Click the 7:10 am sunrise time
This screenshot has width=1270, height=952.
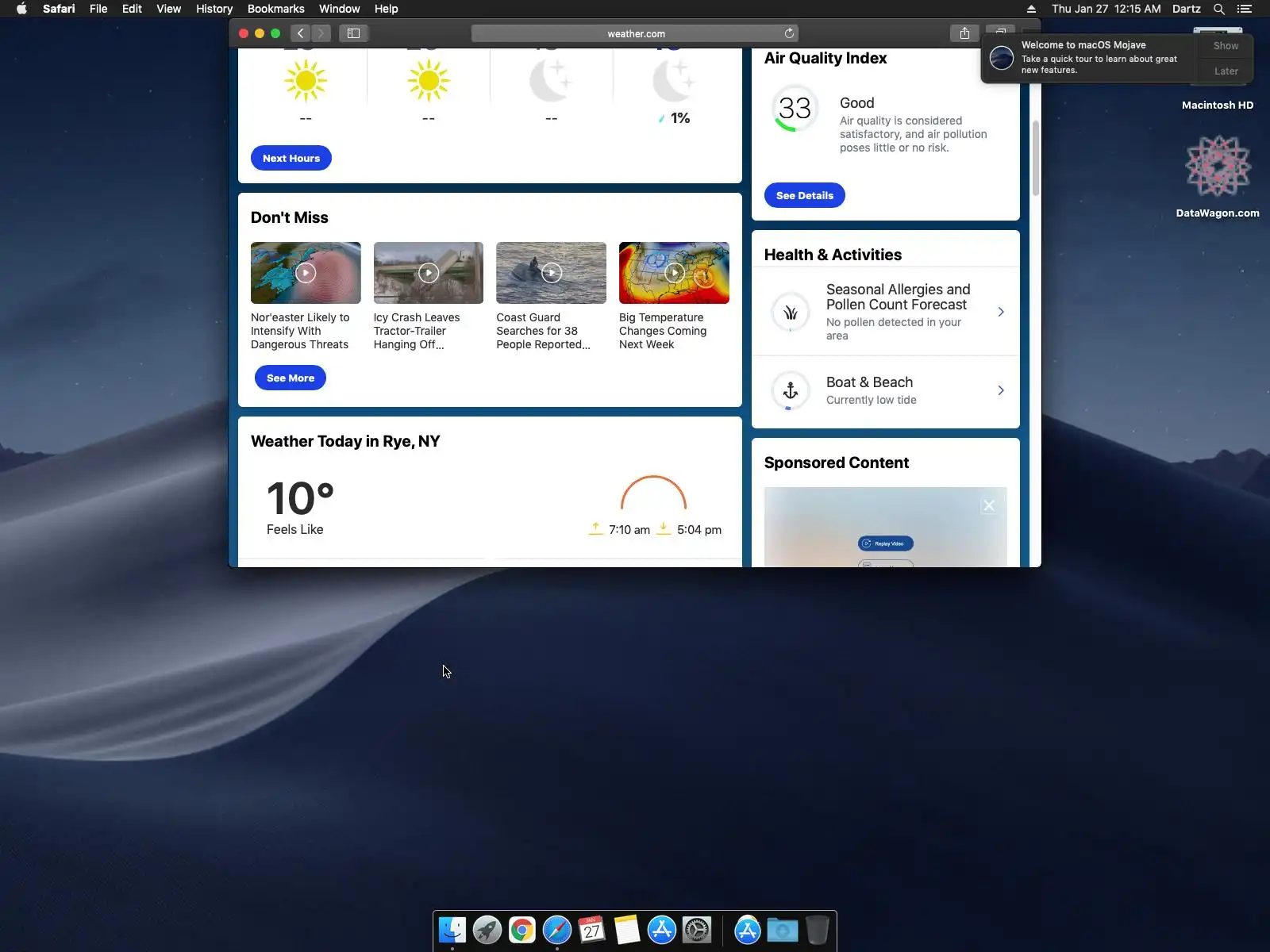click(x=629, y=530)
